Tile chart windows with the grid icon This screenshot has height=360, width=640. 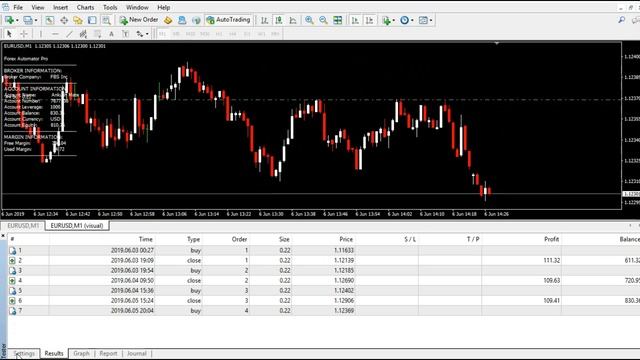pos(338,20)
